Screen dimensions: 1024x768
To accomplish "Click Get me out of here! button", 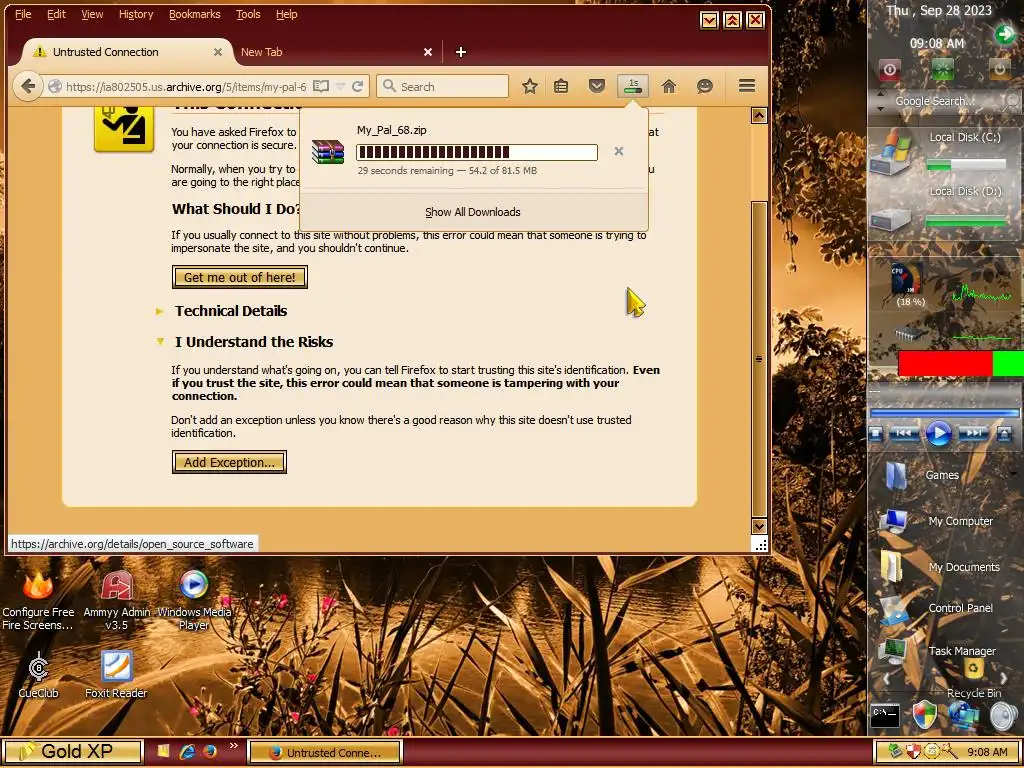I will (239, 277).
